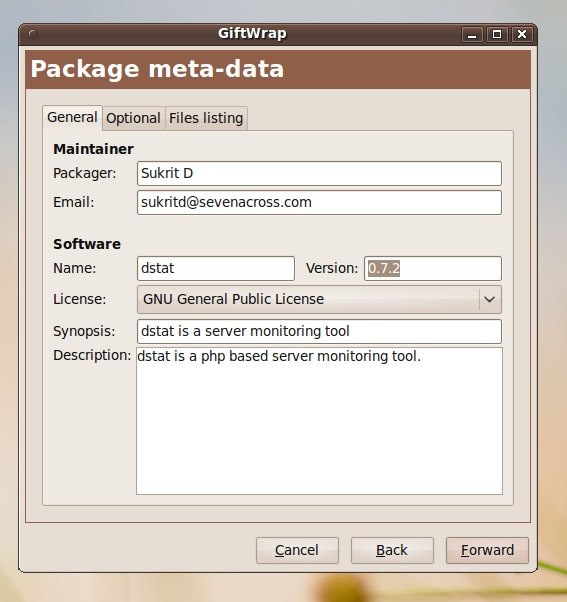This screenshot has height=602, width=567.
Task: Click the Cancel button
Action: [297, 550]
